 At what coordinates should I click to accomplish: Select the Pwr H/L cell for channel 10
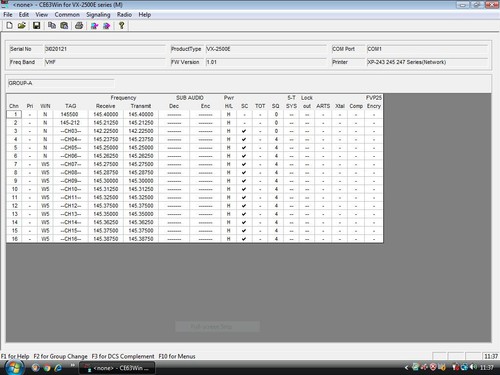click(229, 189)
